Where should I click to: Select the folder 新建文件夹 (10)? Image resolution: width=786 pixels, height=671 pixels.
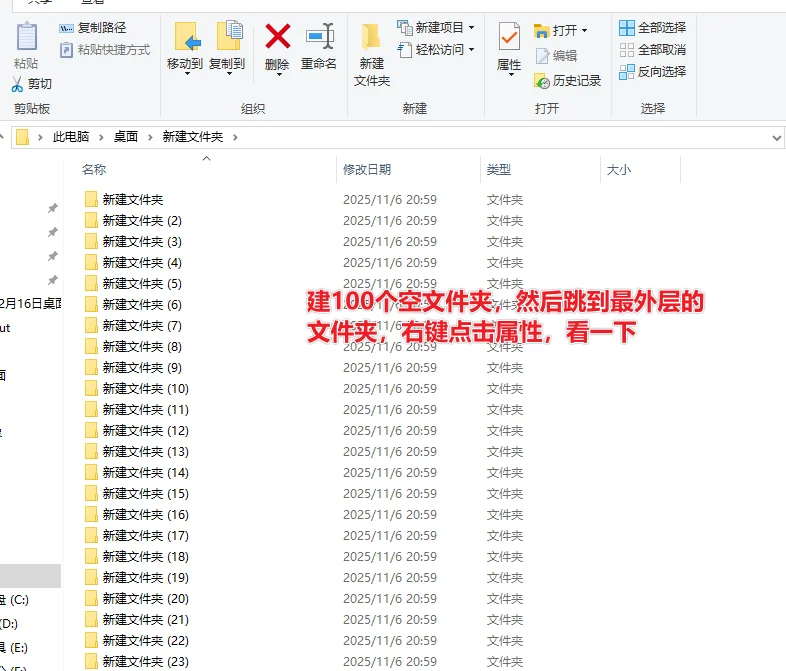145,389
